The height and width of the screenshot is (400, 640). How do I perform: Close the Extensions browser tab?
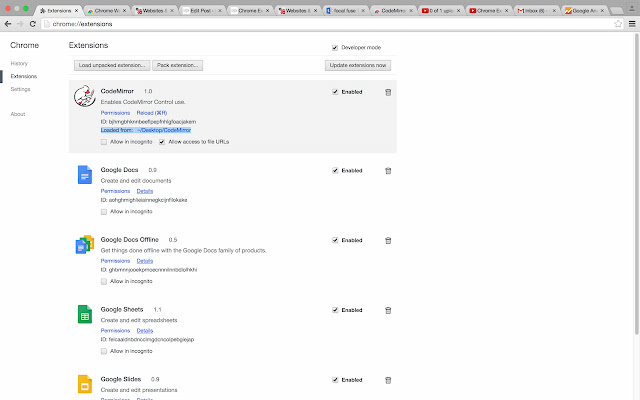tap(76, 11)
